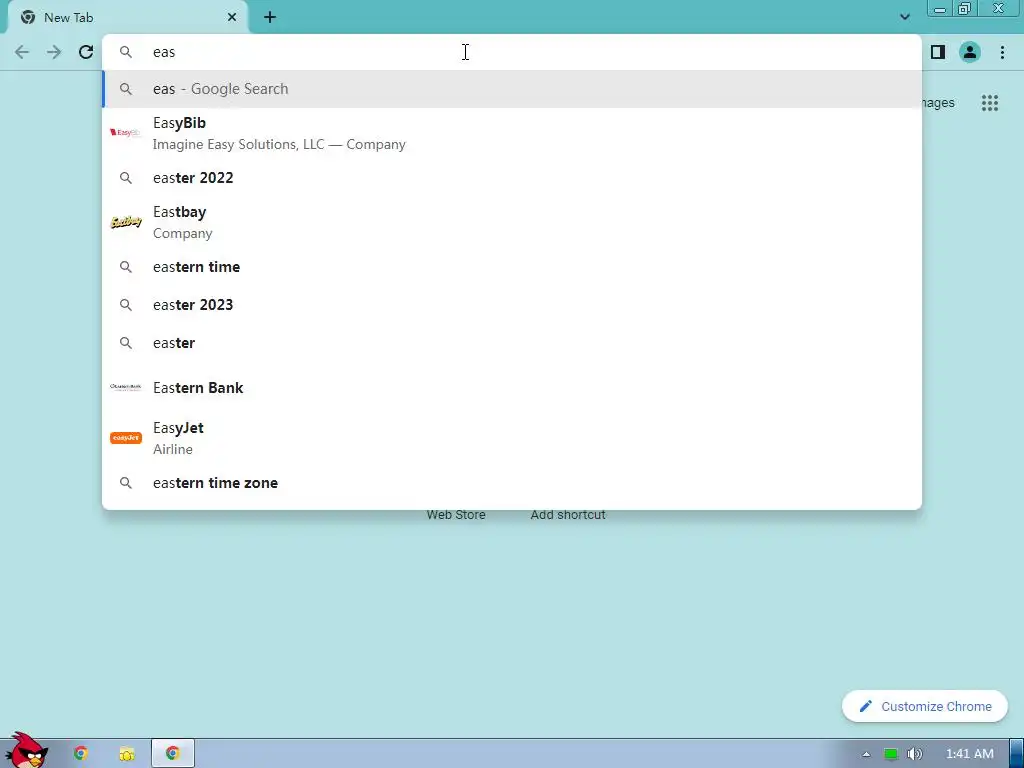Pick the 'easter 2022' suggestion
Image resolution: width=1024 pixels, height=768 pixels.
pos(512,178)
